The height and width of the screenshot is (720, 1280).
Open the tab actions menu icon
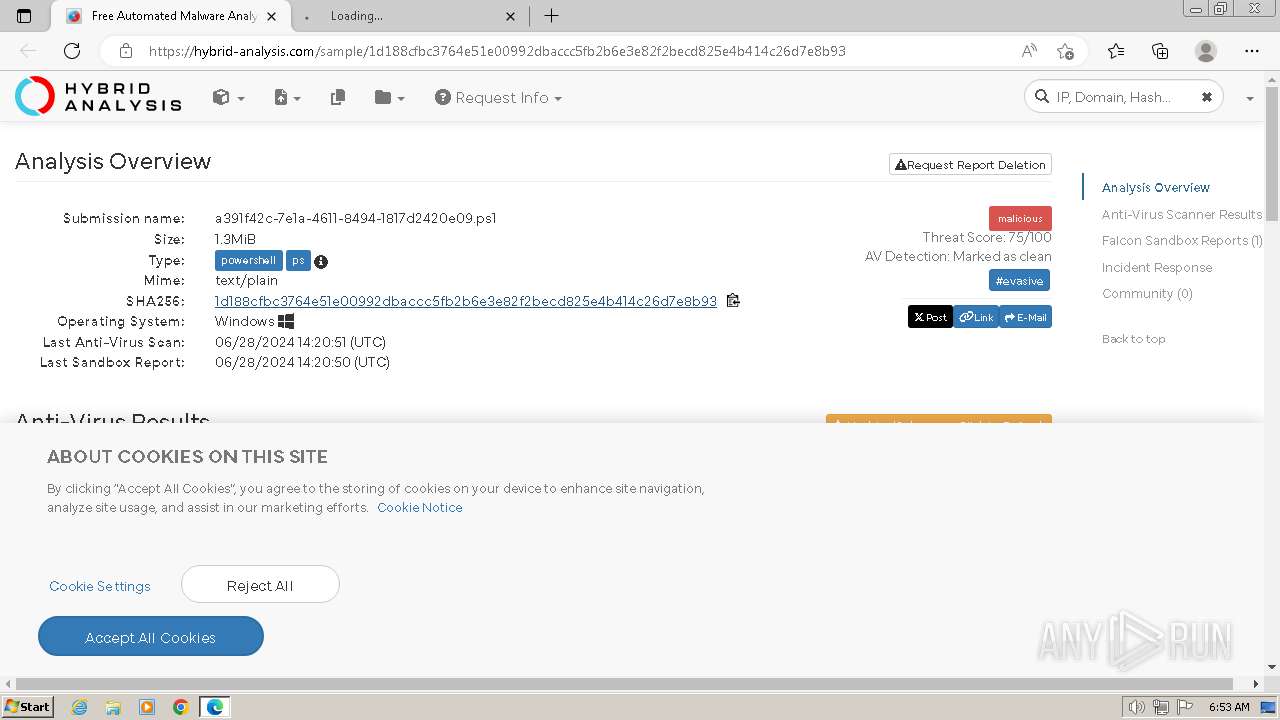click(24, 16)
